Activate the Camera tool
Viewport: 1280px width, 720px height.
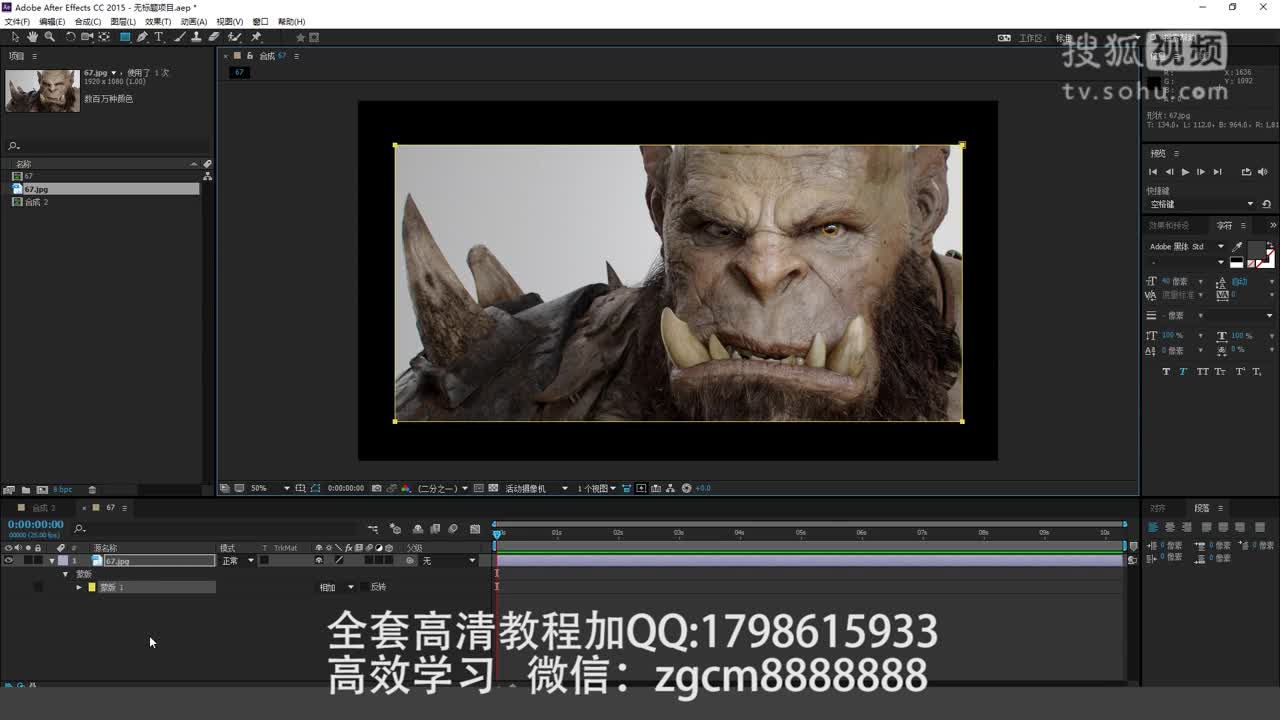[86, 36]
